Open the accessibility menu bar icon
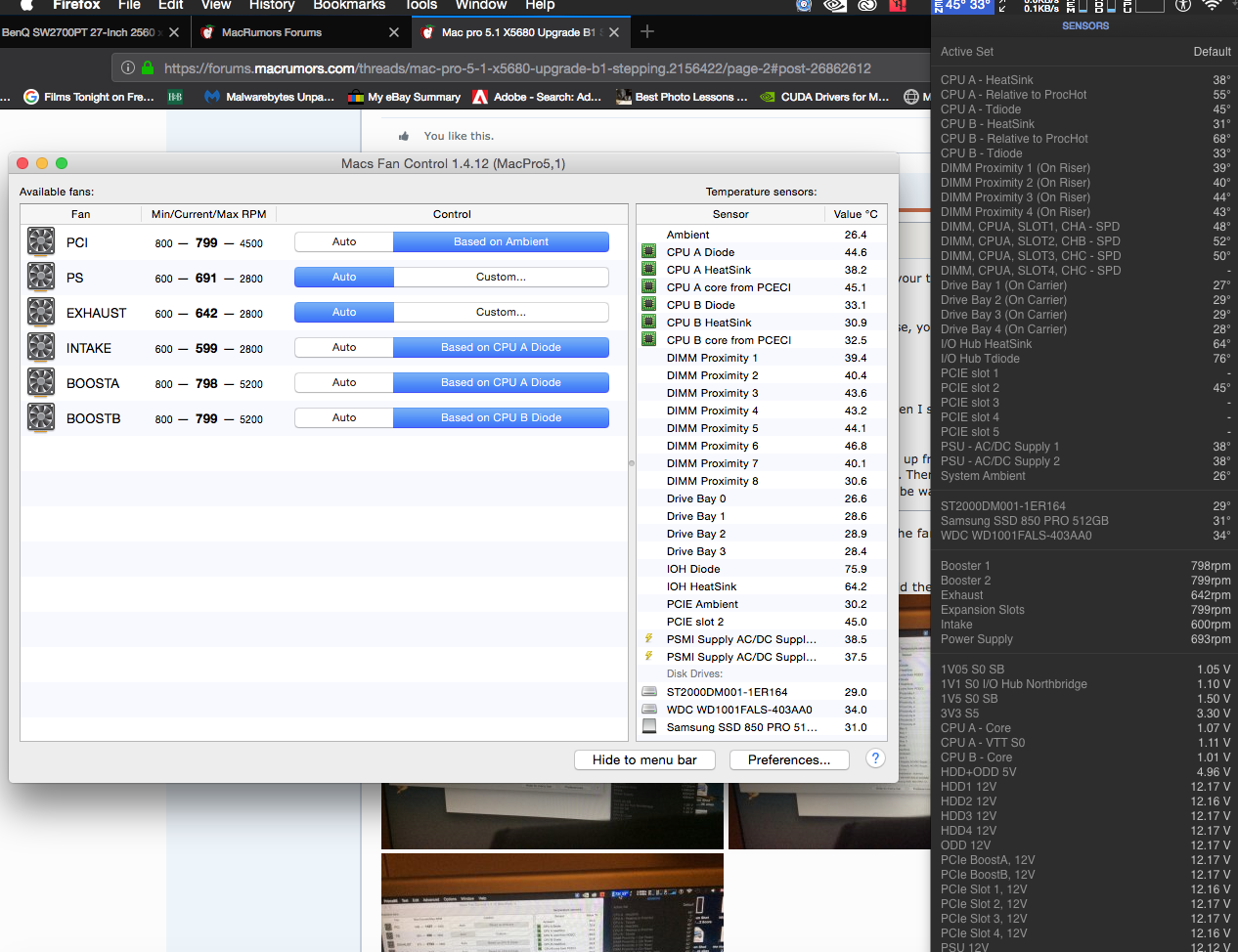1238x952 pixels. pos(1183,5)
